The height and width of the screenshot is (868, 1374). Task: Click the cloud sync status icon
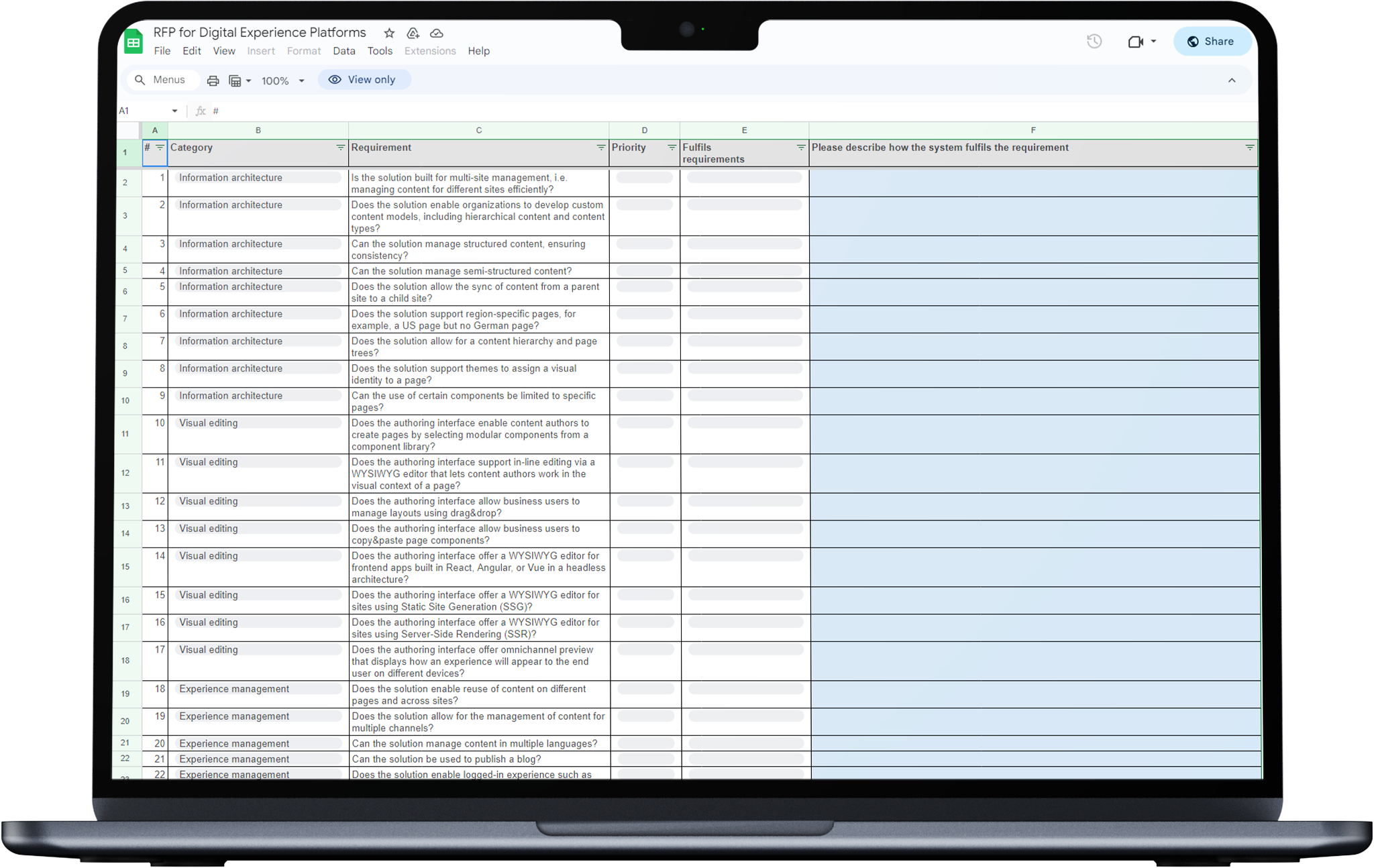pyautogui.click(x=437, y=33)
